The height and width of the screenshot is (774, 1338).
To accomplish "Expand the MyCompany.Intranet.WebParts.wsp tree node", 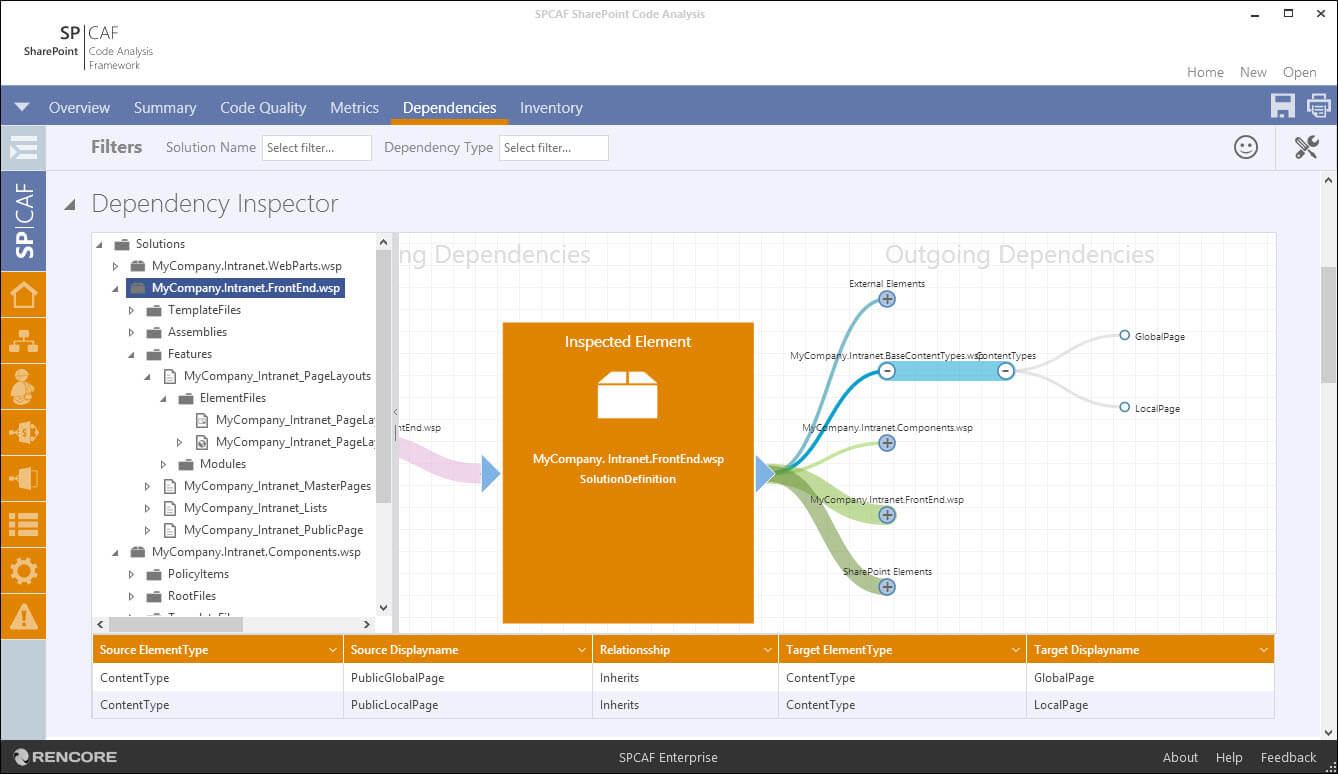I will tap(115, 266).
